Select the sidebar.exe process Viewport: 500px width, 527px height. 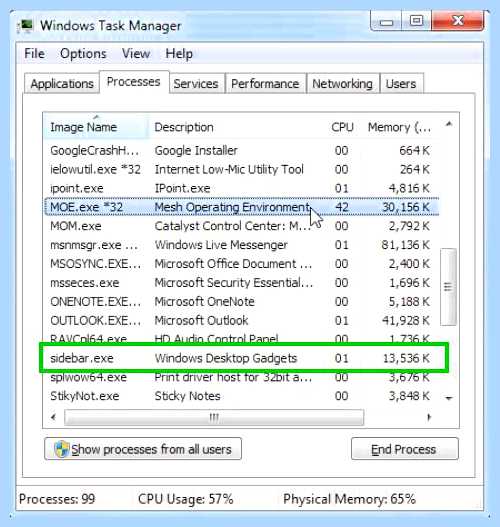[x=241, y=358]
